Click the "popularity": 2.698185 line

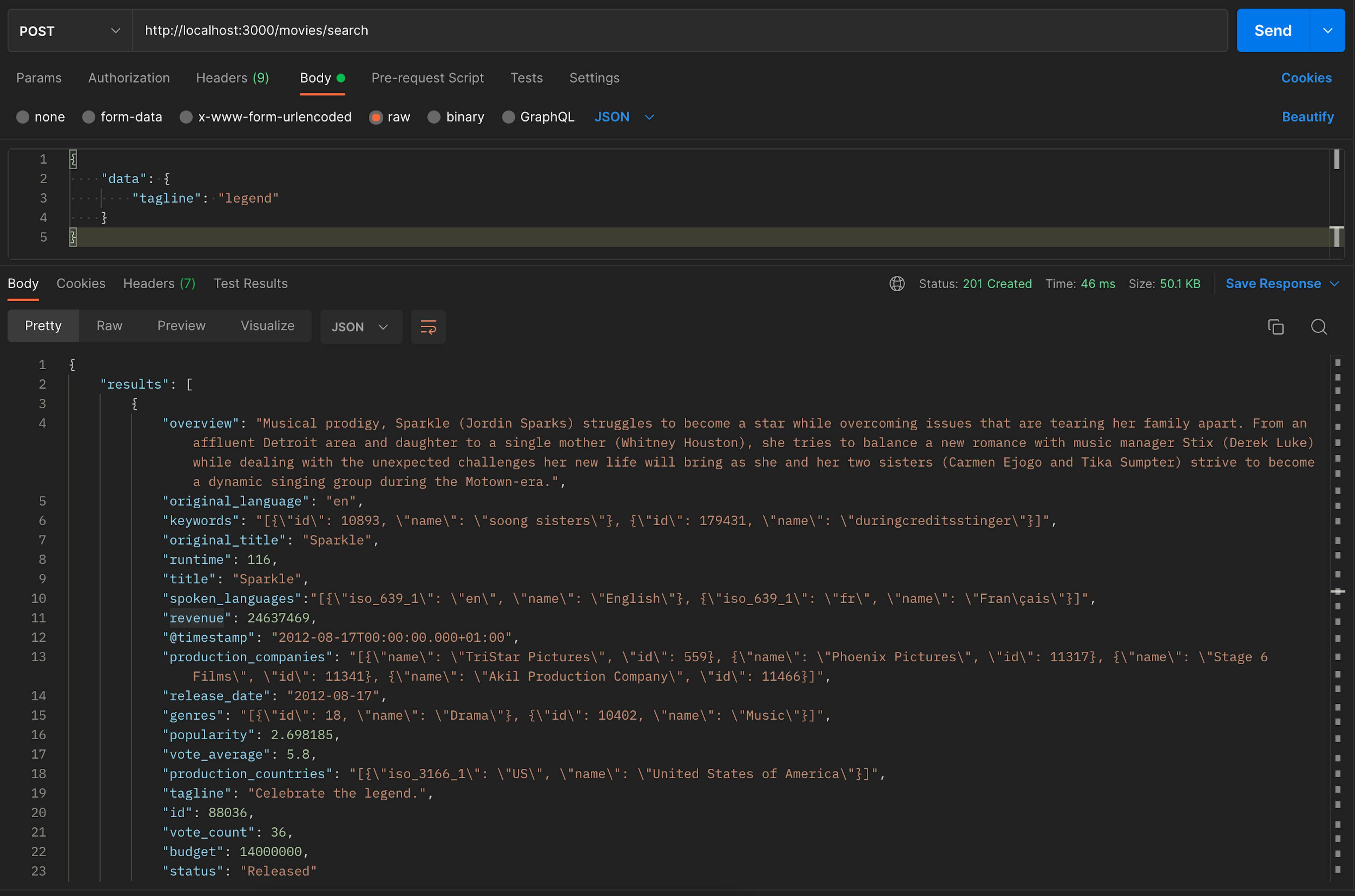pyautogui.click(x=251, y=735)
